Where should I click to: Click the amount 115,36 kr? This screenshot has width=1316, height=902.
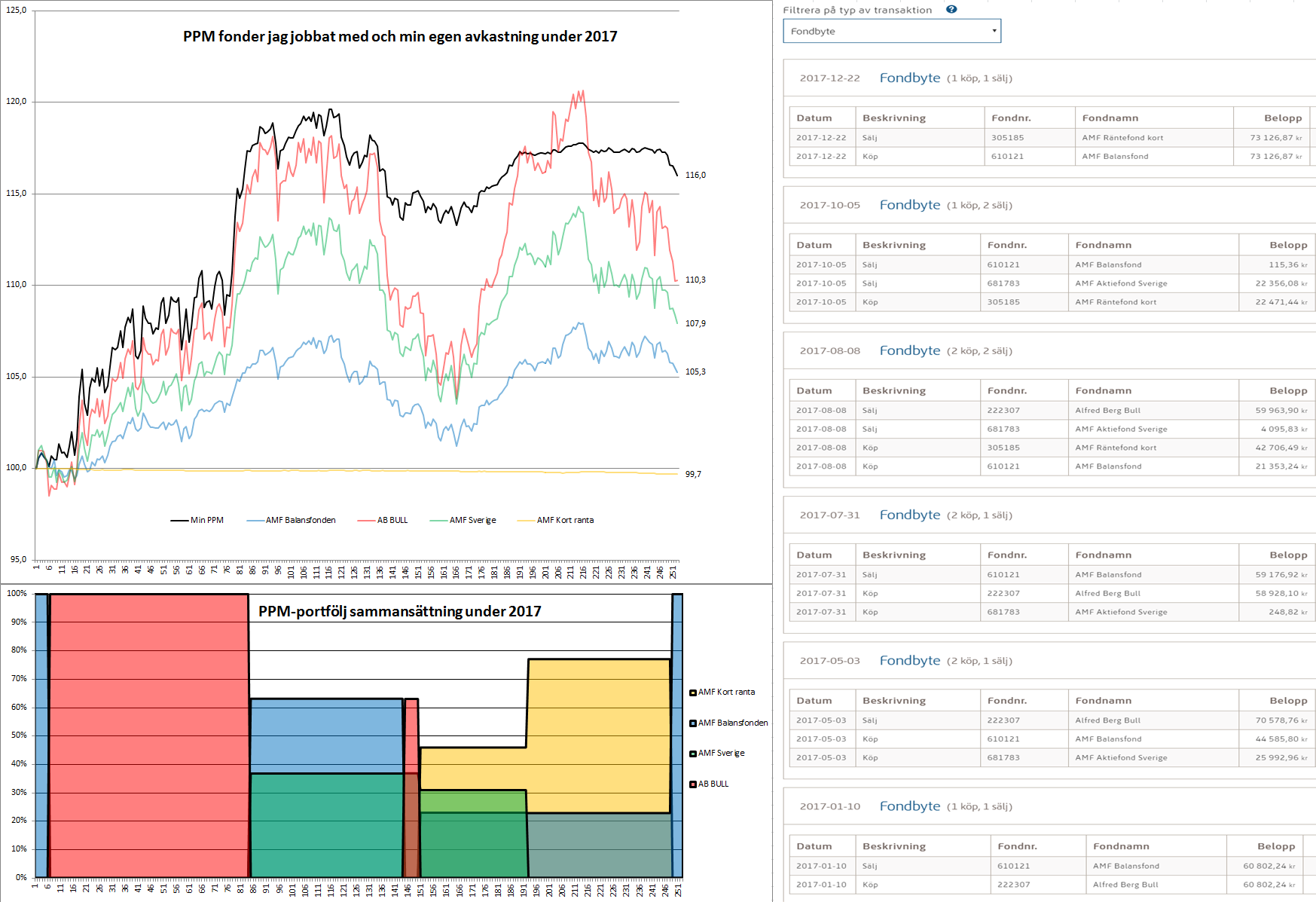click(1288, 265)
